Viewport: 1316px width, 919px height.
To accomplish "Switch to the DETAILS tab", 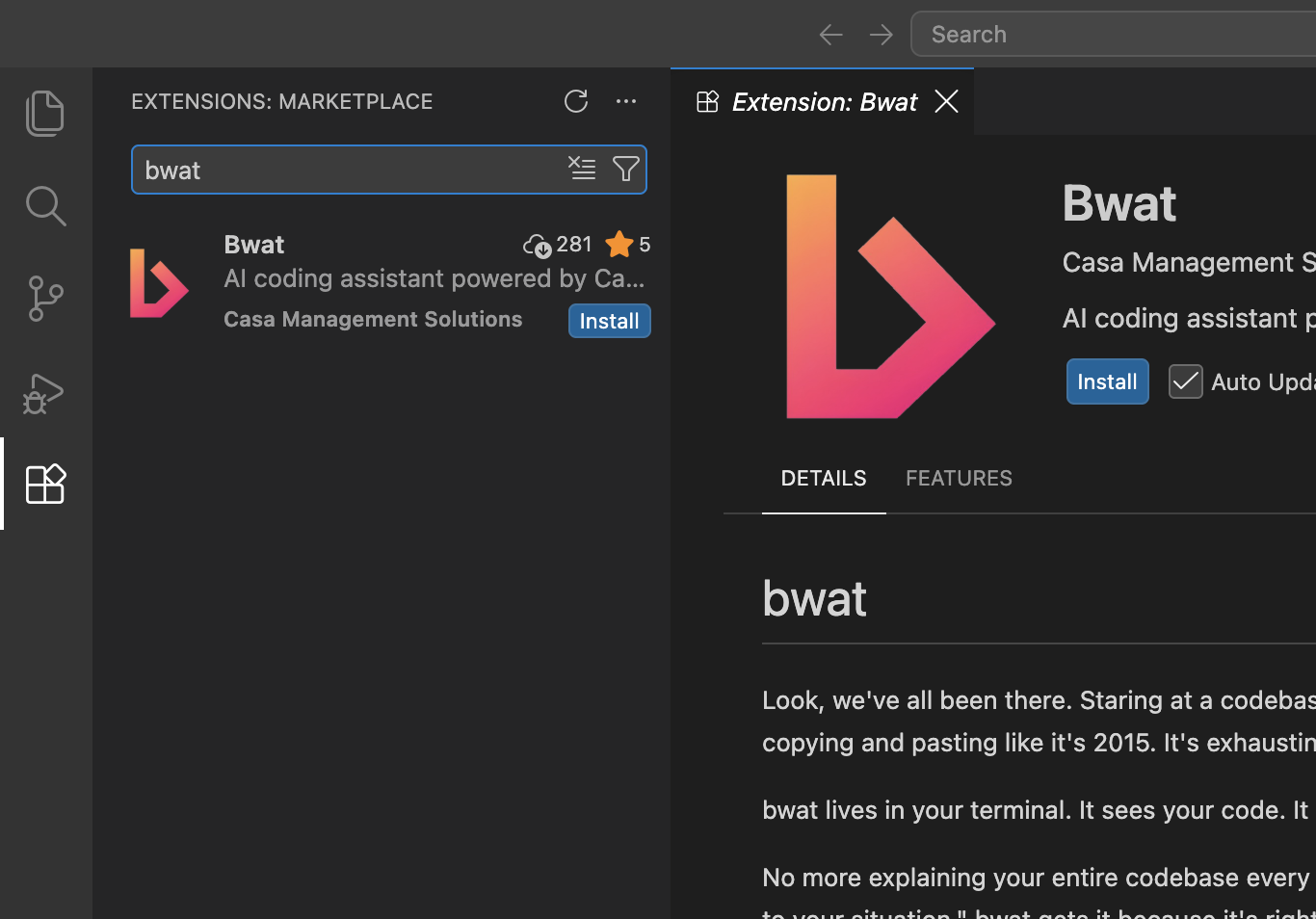I will [824, 478].
